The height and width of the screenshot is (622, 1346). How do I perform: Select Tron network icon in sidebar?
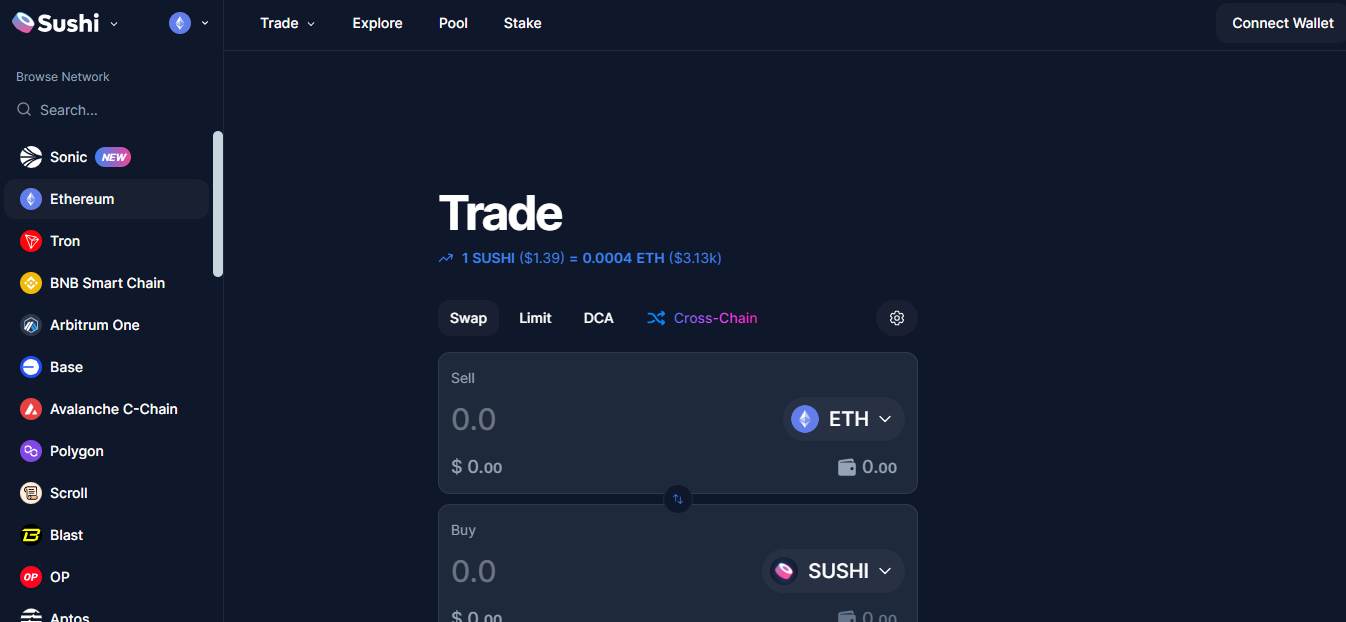(x=31, y=241)
